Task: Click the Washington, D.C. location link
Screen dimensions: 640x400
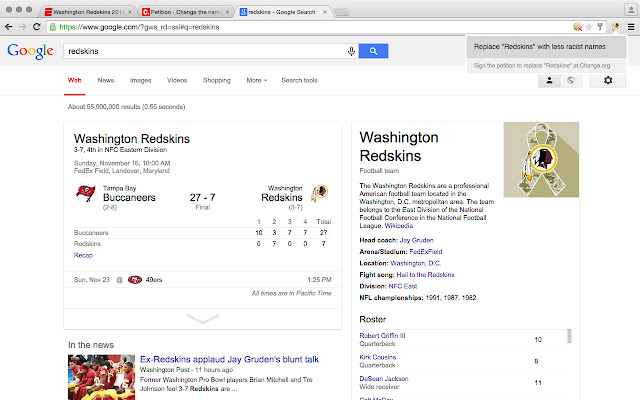Action: (x=416, y=263)
